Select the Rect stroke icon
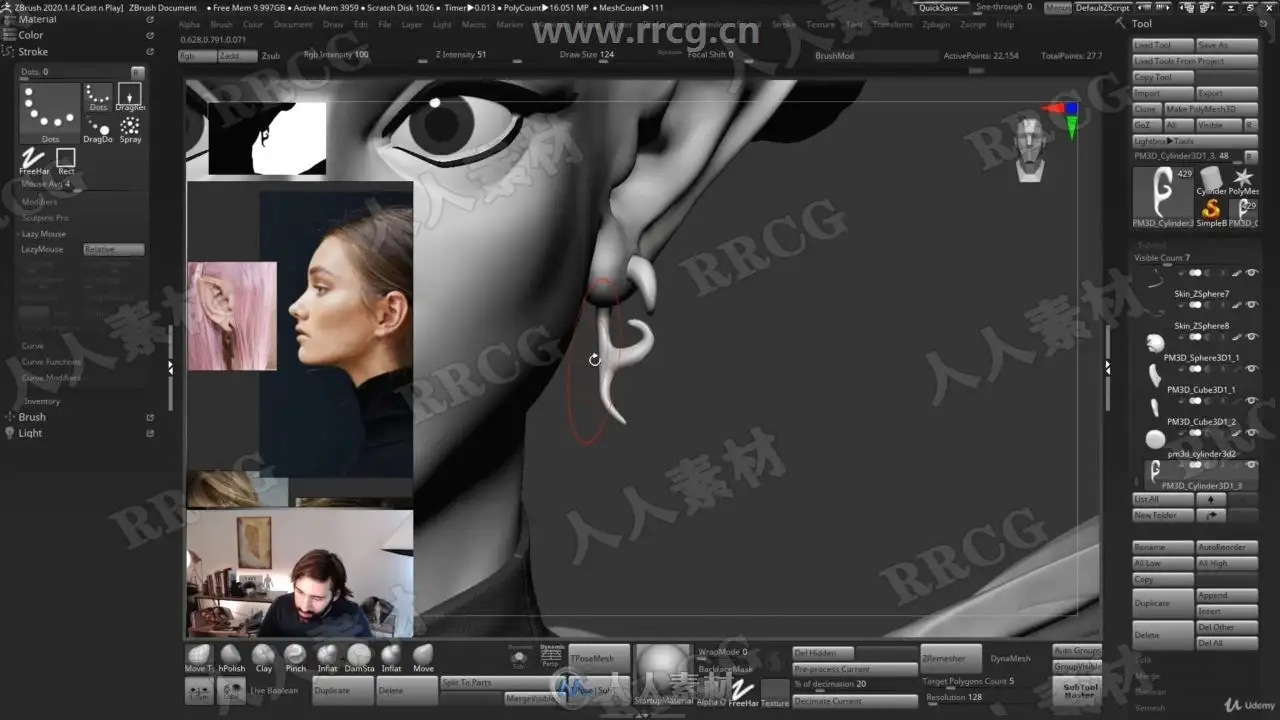Screen dimensions: 1280x720 66,161
